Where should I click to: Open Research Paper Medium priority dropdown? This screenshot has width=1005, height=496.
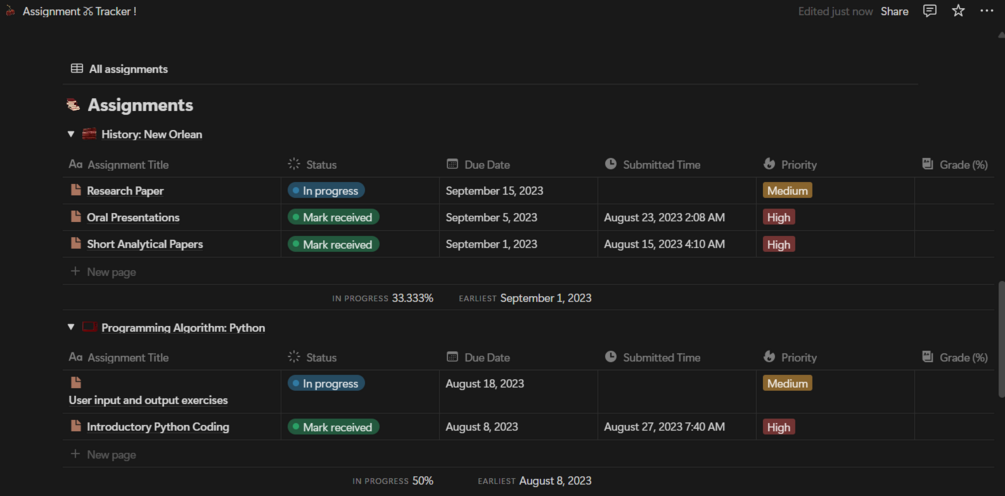pos(787,190)
